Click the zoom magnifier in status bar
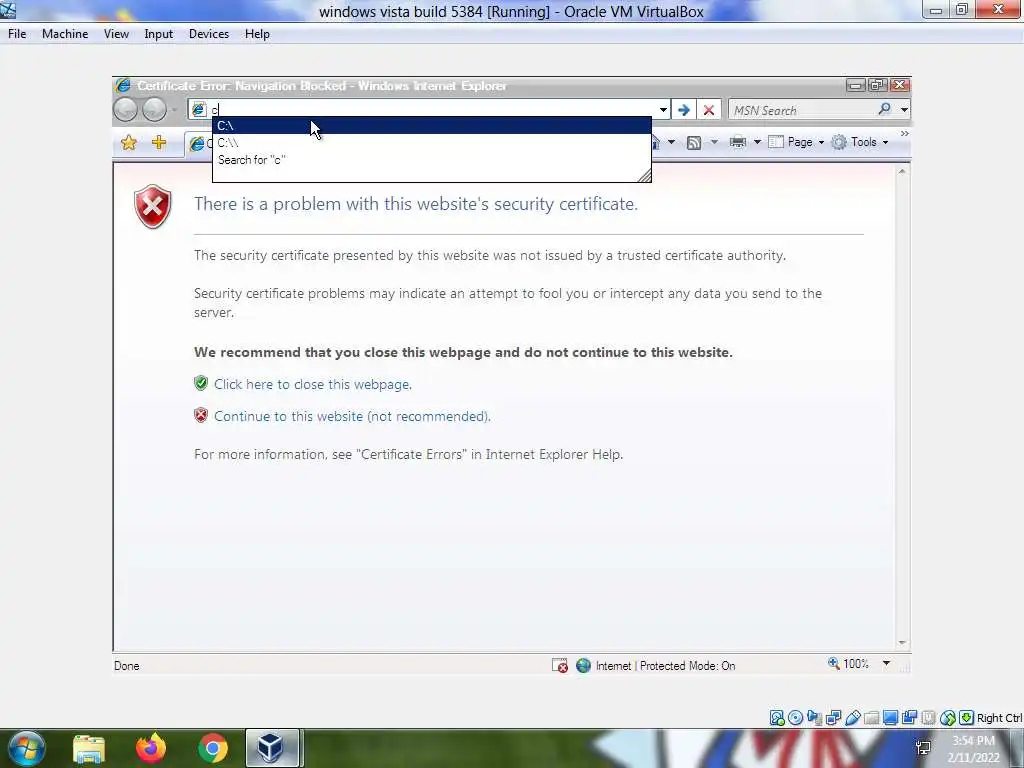 click(833, 664)
